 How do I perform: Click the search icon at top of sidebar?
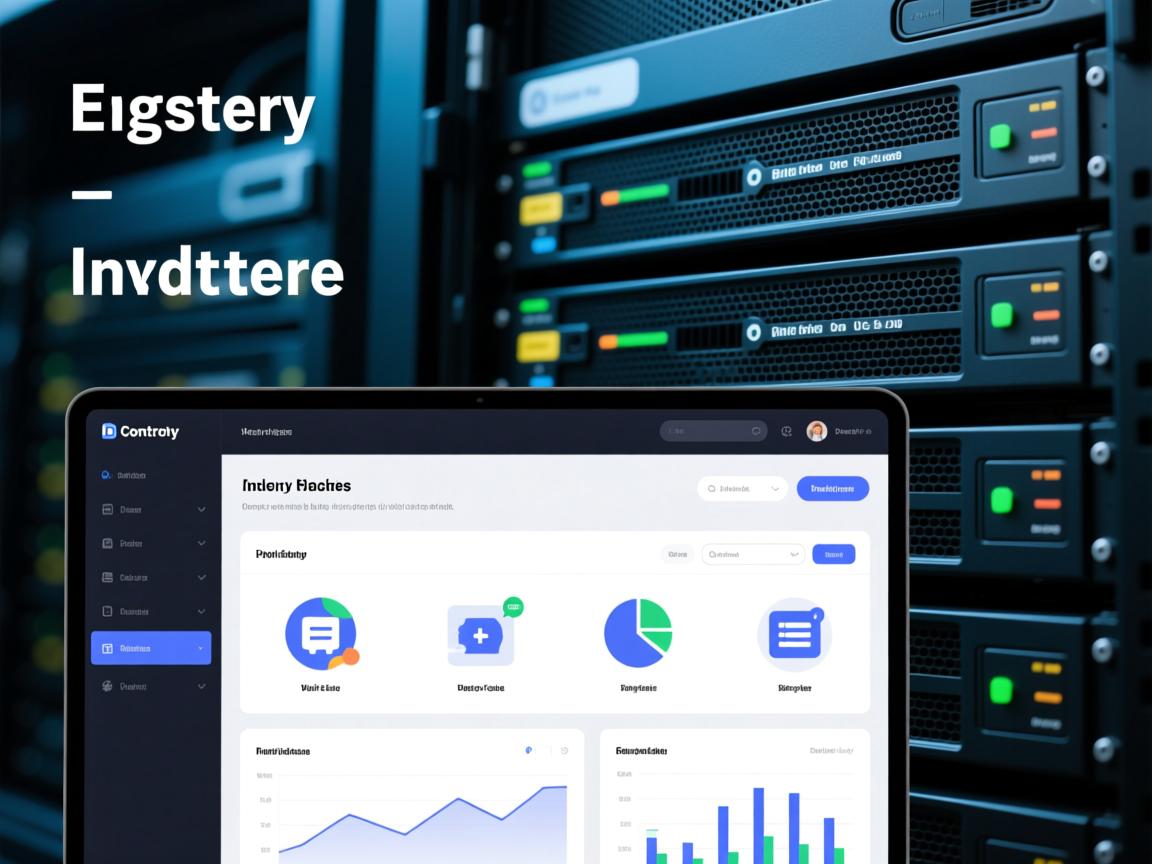107,475
